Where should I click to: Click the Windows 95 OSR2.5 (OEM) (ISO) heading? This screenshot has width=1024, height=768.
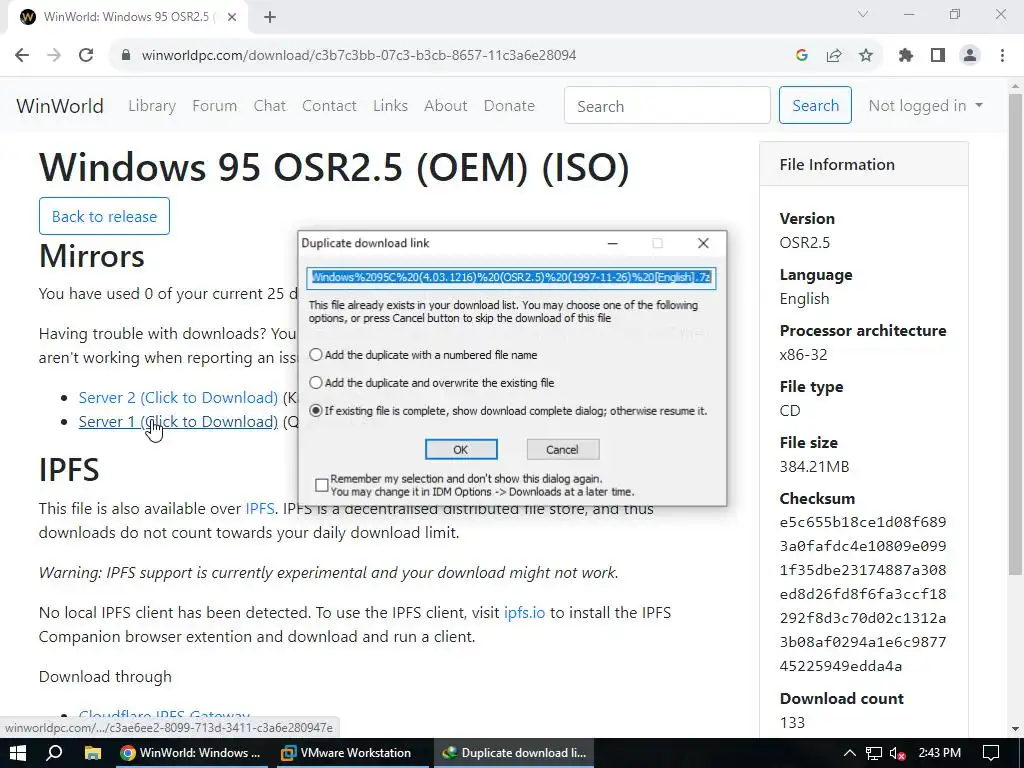(x=334, y=167)
